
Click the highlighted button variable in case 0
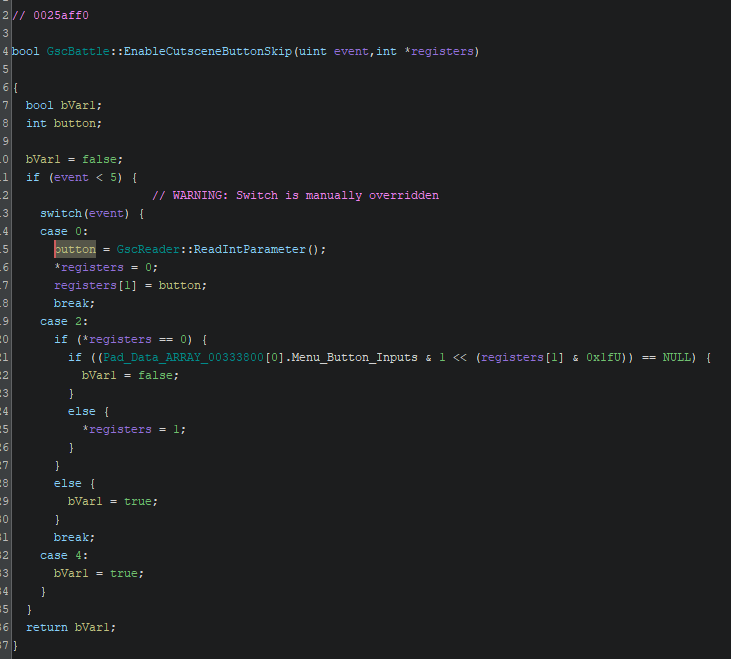tap(75, 249)
